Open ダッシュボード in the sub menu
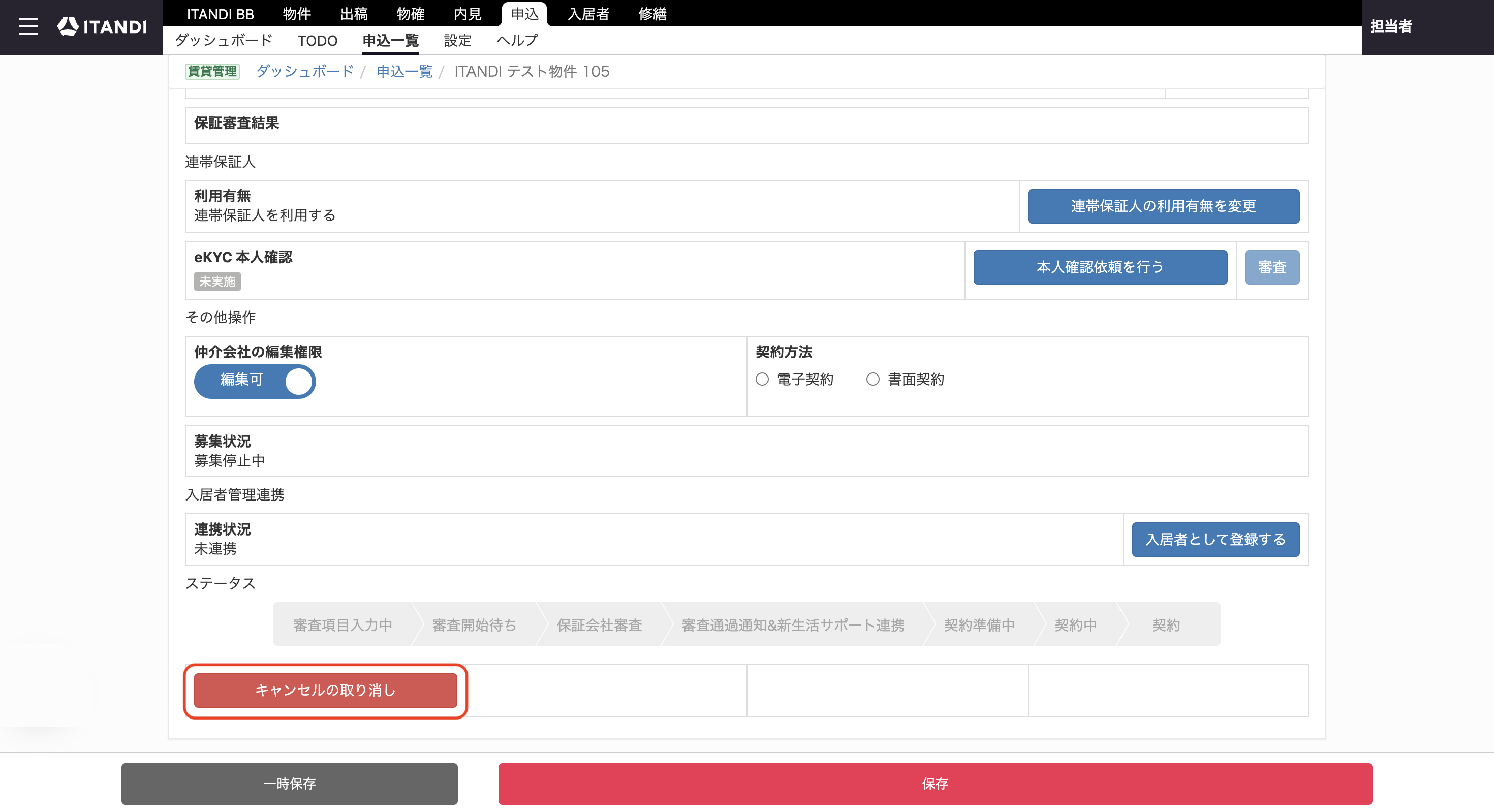This screenshot has width=1494, height=812. click(x=224, y=41)
